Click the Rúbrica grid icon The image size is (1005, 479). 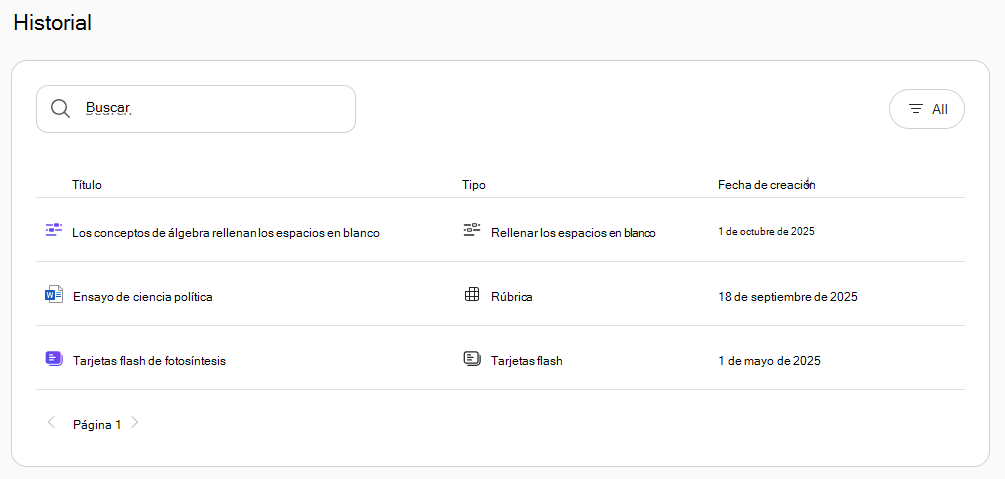(x=472, y=294)
